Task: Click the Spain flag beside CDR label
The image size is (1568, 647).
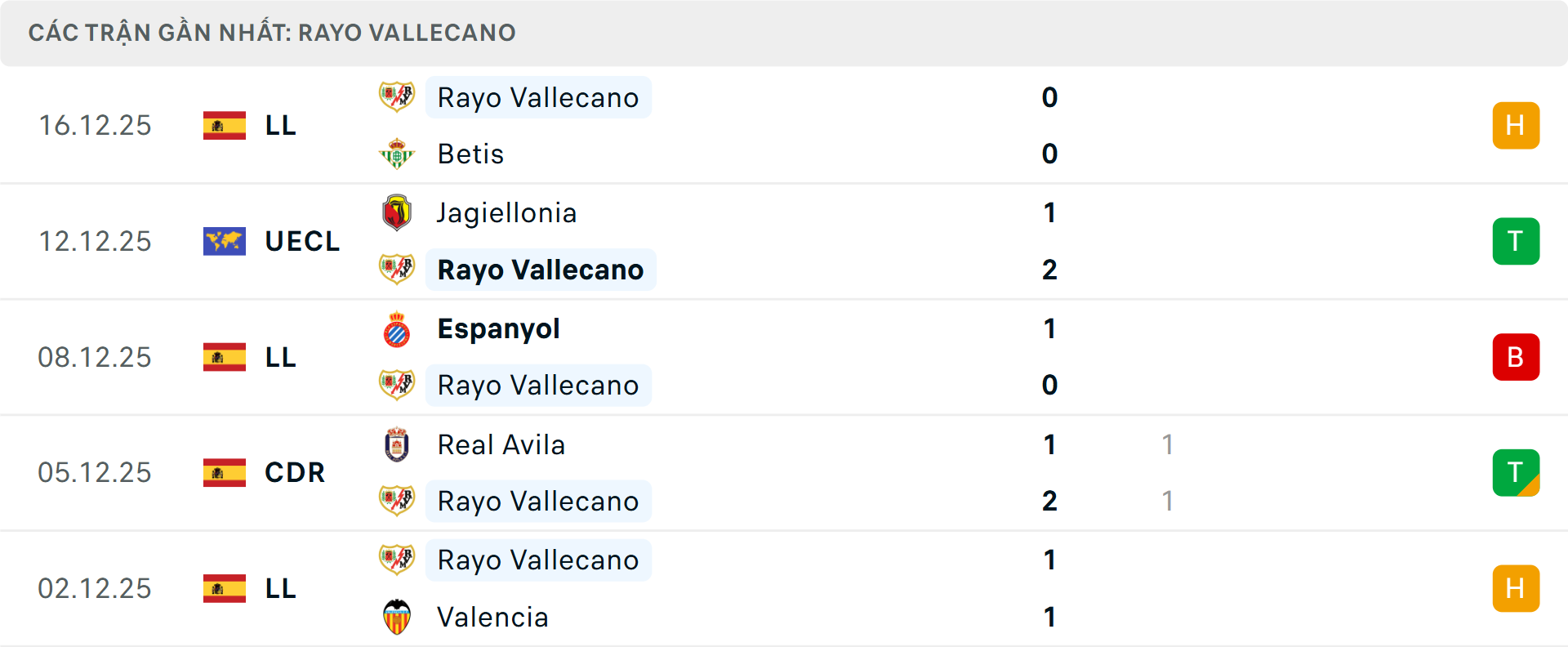Action: 224,472
